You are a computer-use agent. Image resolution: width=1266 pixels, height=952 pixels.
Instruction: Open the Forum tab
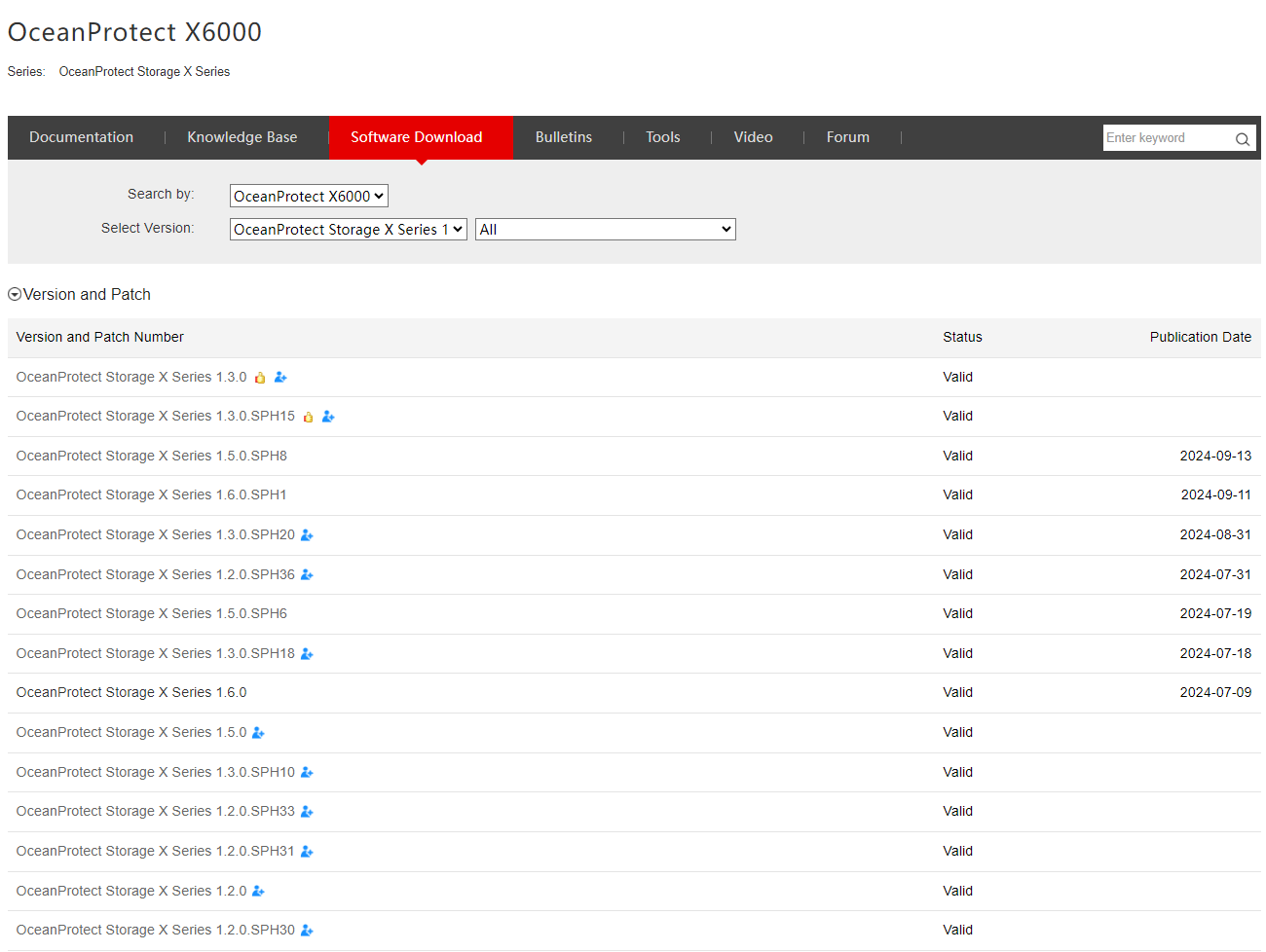(x=848, y=137)
